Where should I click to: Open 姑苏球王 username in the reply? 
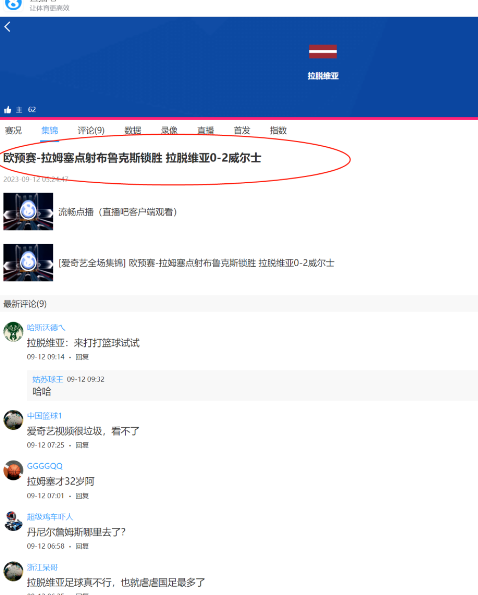coord(48,379)
